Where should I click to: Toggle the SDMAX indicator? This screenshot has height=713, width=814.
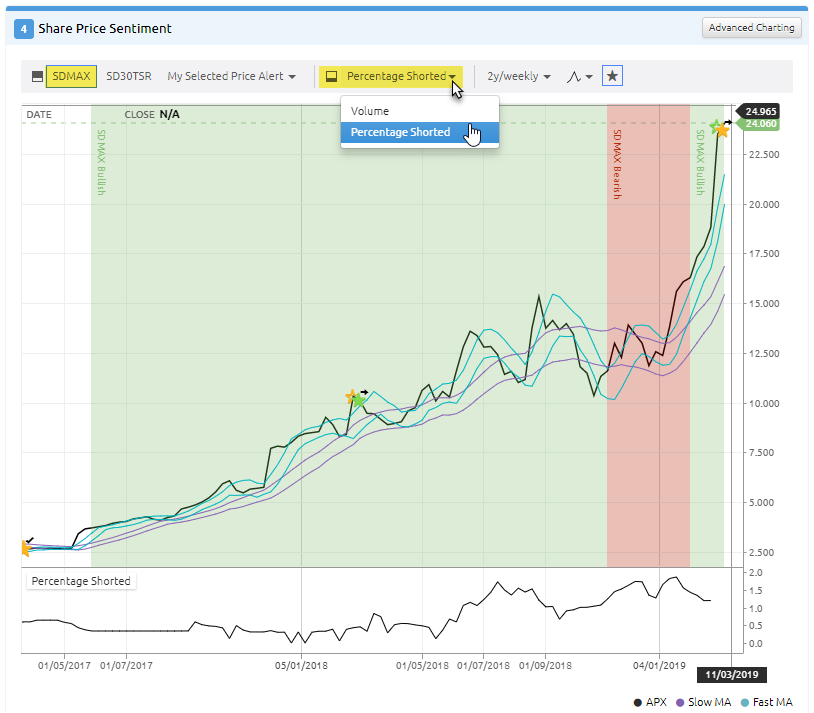[71, 76]
